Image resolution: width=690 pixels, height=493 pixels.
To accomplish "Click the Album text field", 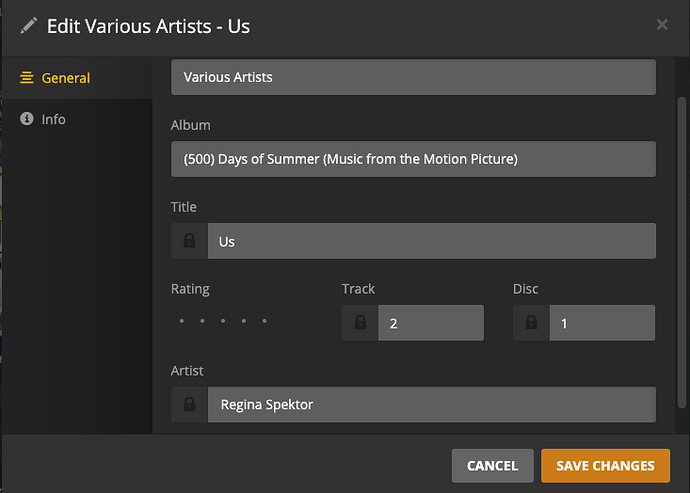I will click(x=413, y=159).
